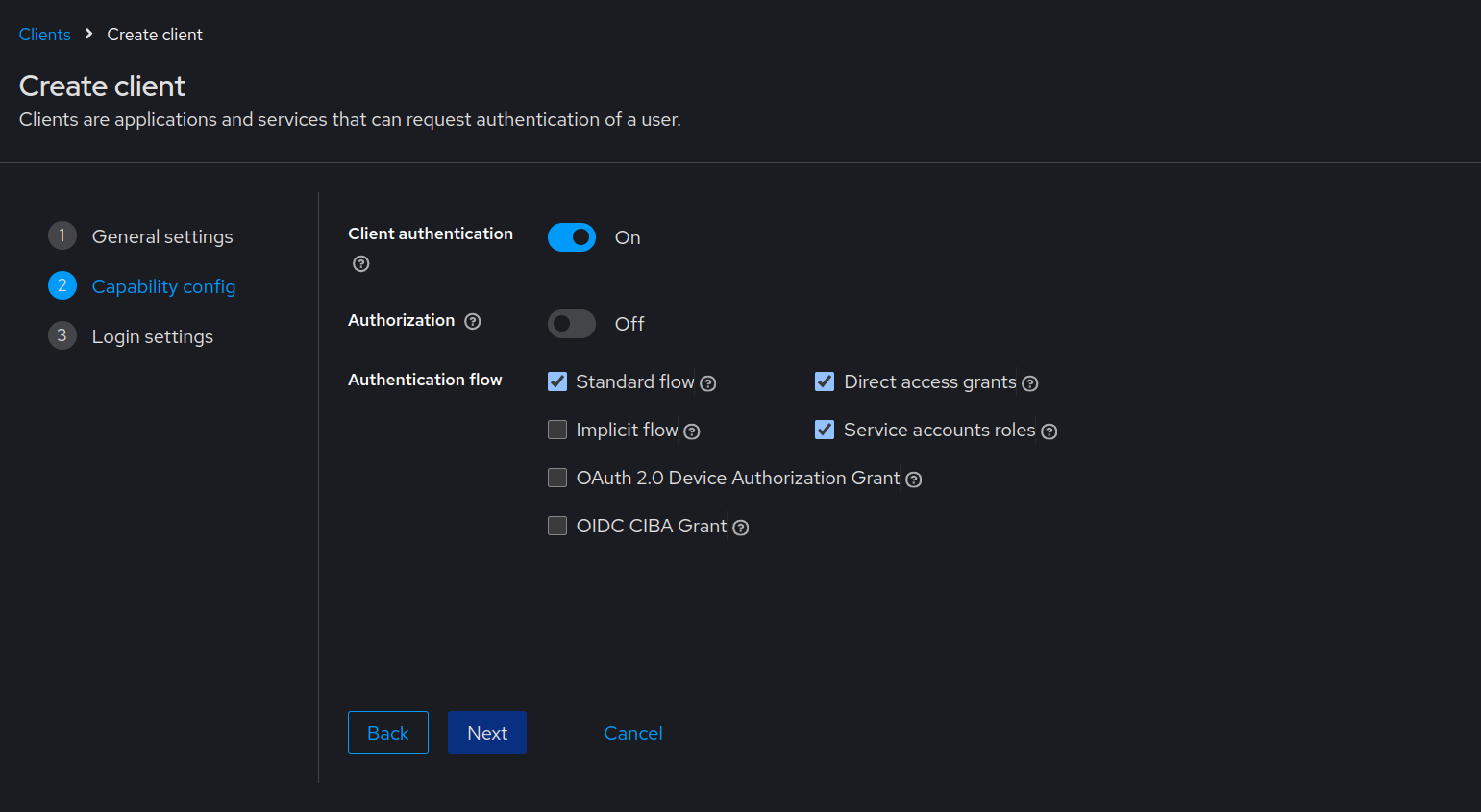Click the "Client authentication" label

[x=431, y=234]
